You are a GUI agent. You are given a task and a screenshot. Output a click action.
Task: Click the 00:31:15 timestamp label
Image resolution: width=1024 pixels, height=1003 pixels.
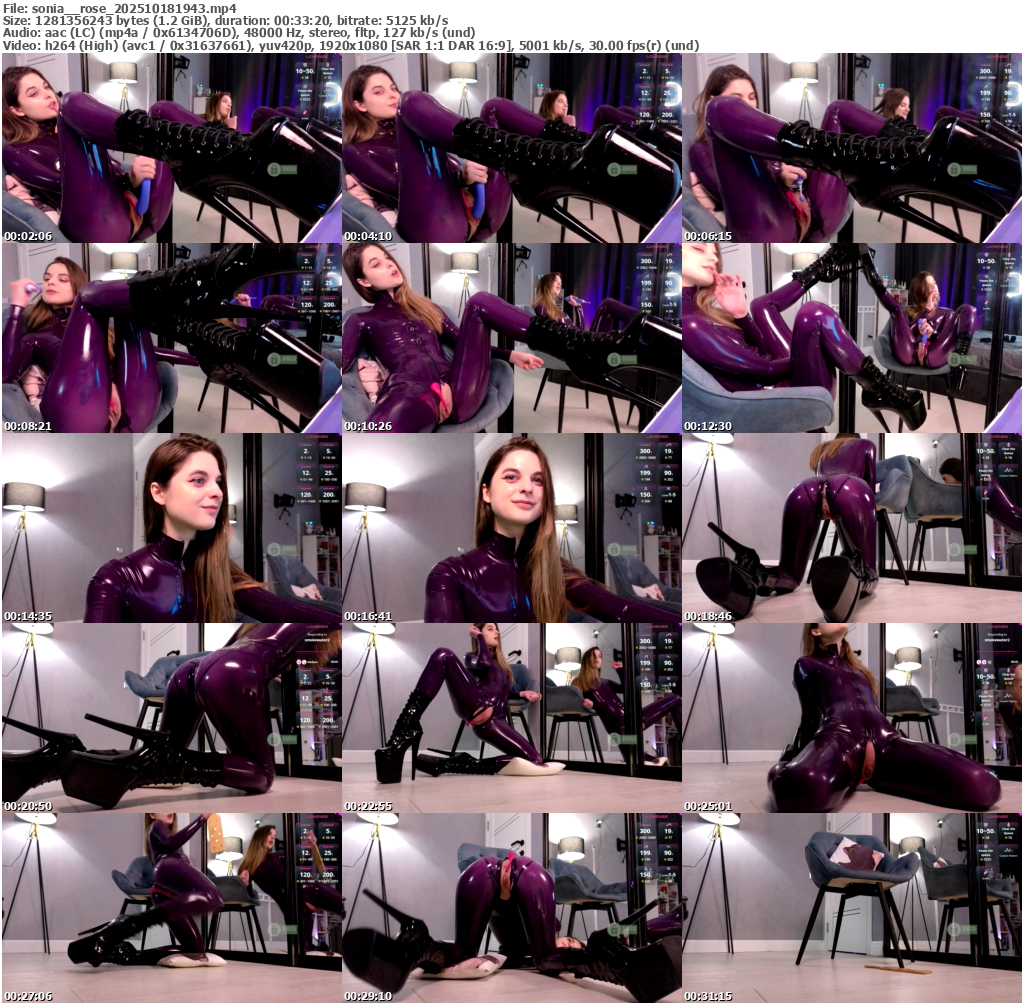(709, 996)
